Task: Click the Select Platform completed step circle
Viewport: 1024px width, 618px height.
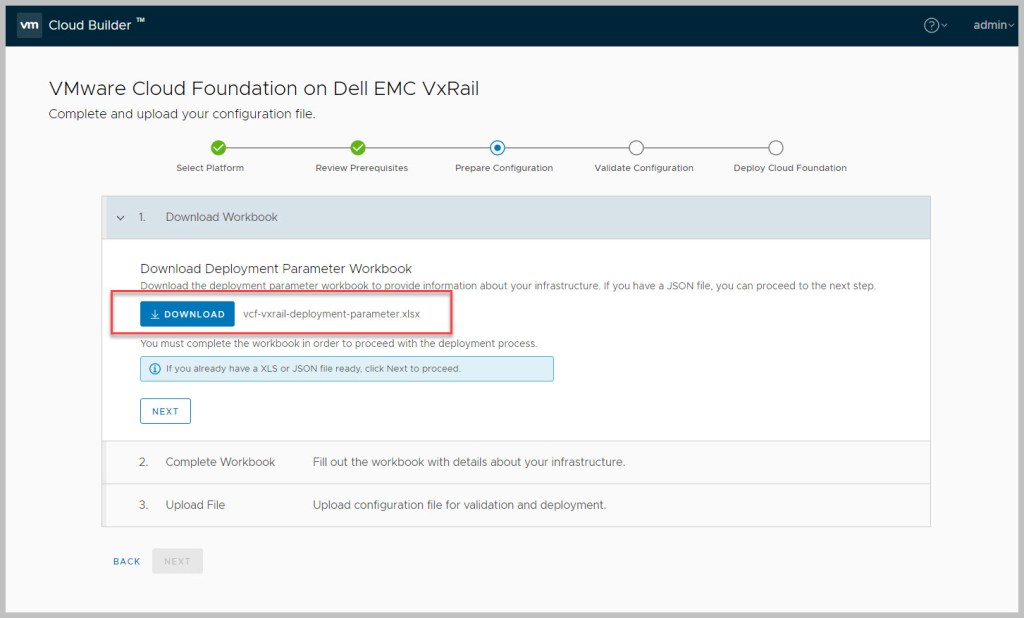Action: click(219, 148)
